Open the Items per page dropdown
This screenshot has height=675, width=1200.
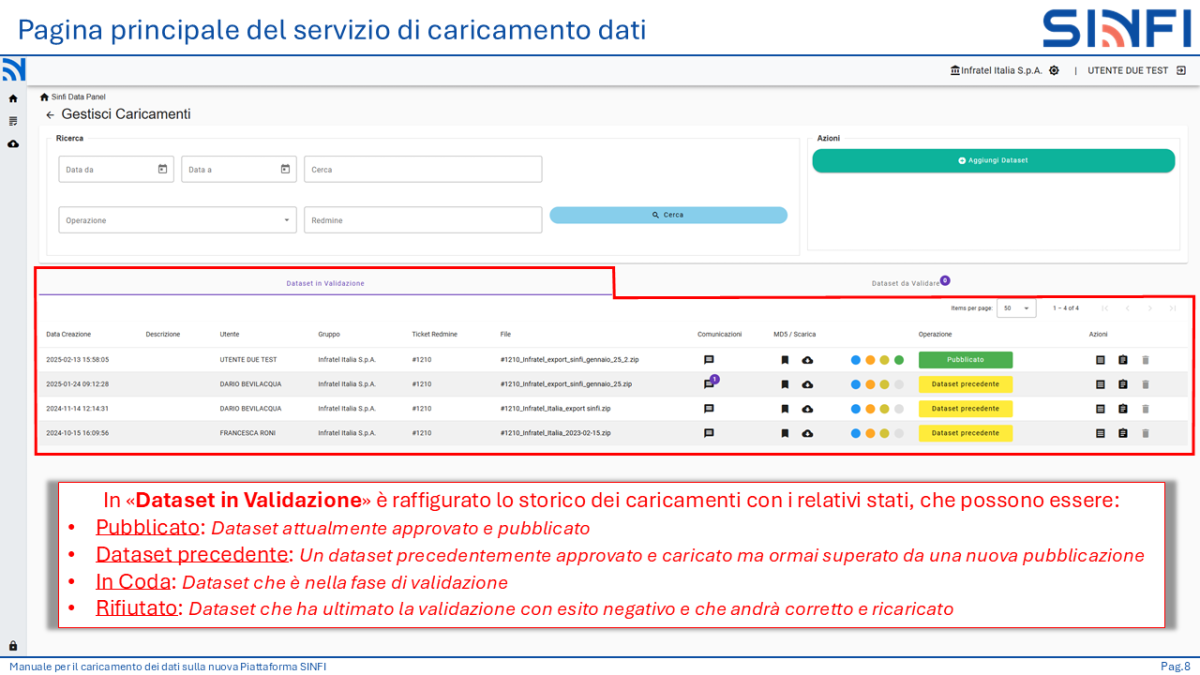click(x=1017, y=307)
